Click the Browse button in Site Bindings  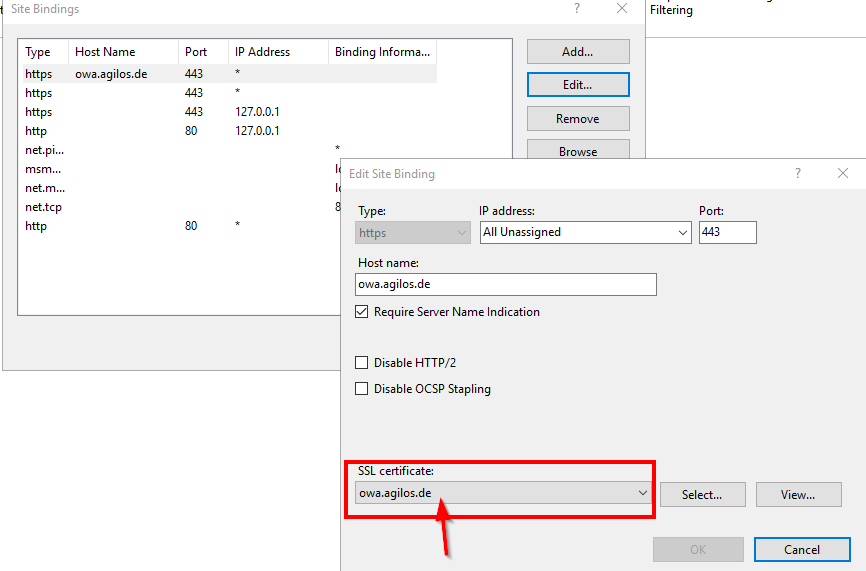pyautogui.click(x=578, y=150)
